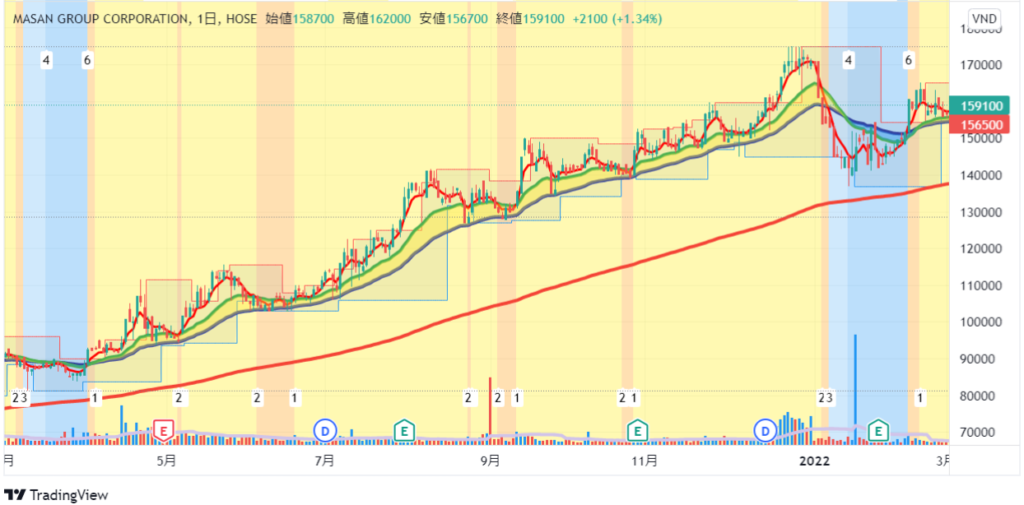This screenshot has width=1024, height=505.
Task: Click the 安値156700 low value
Action: pyautogui.click(x=454, y=19)
